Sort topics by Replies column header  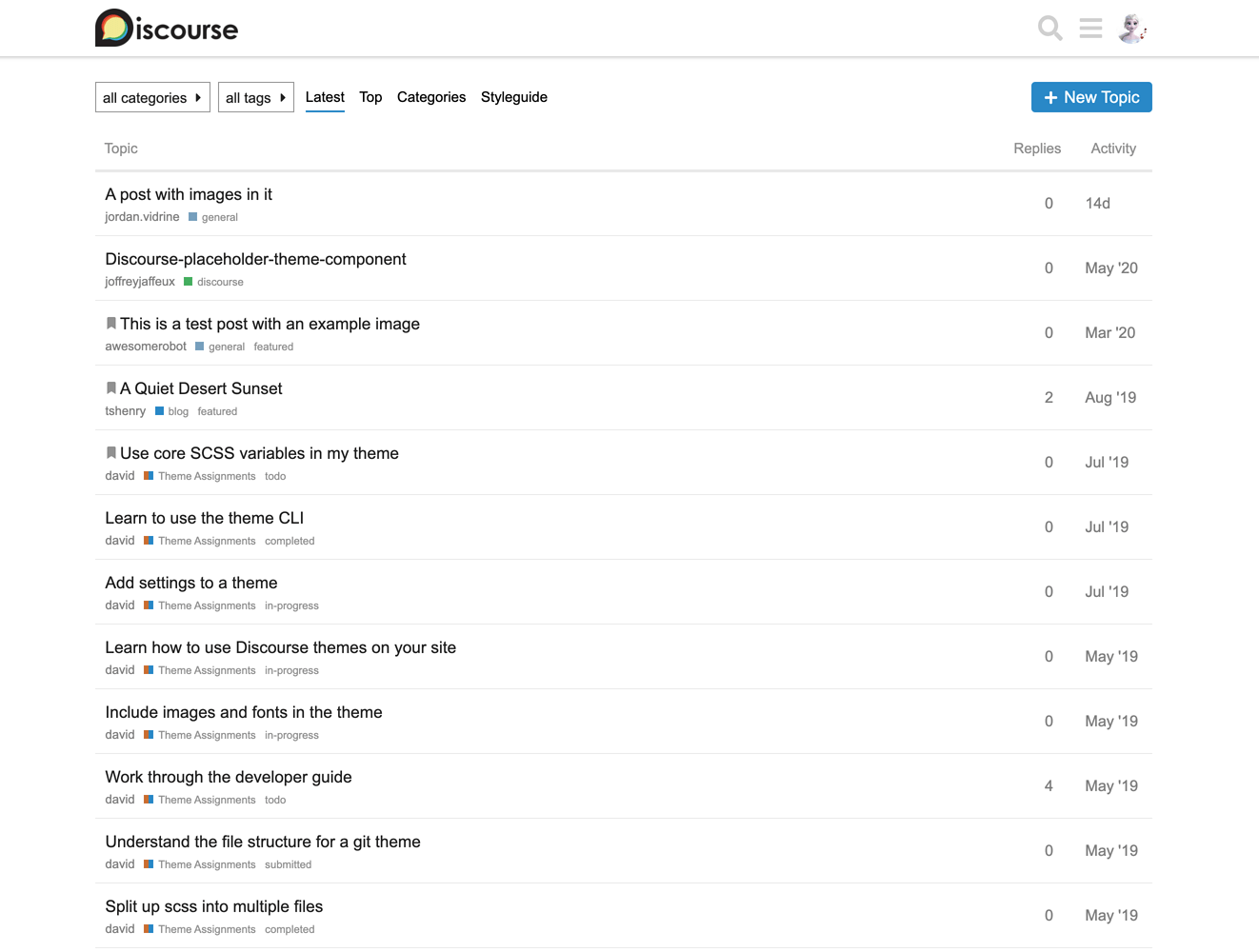point(1036,149)
